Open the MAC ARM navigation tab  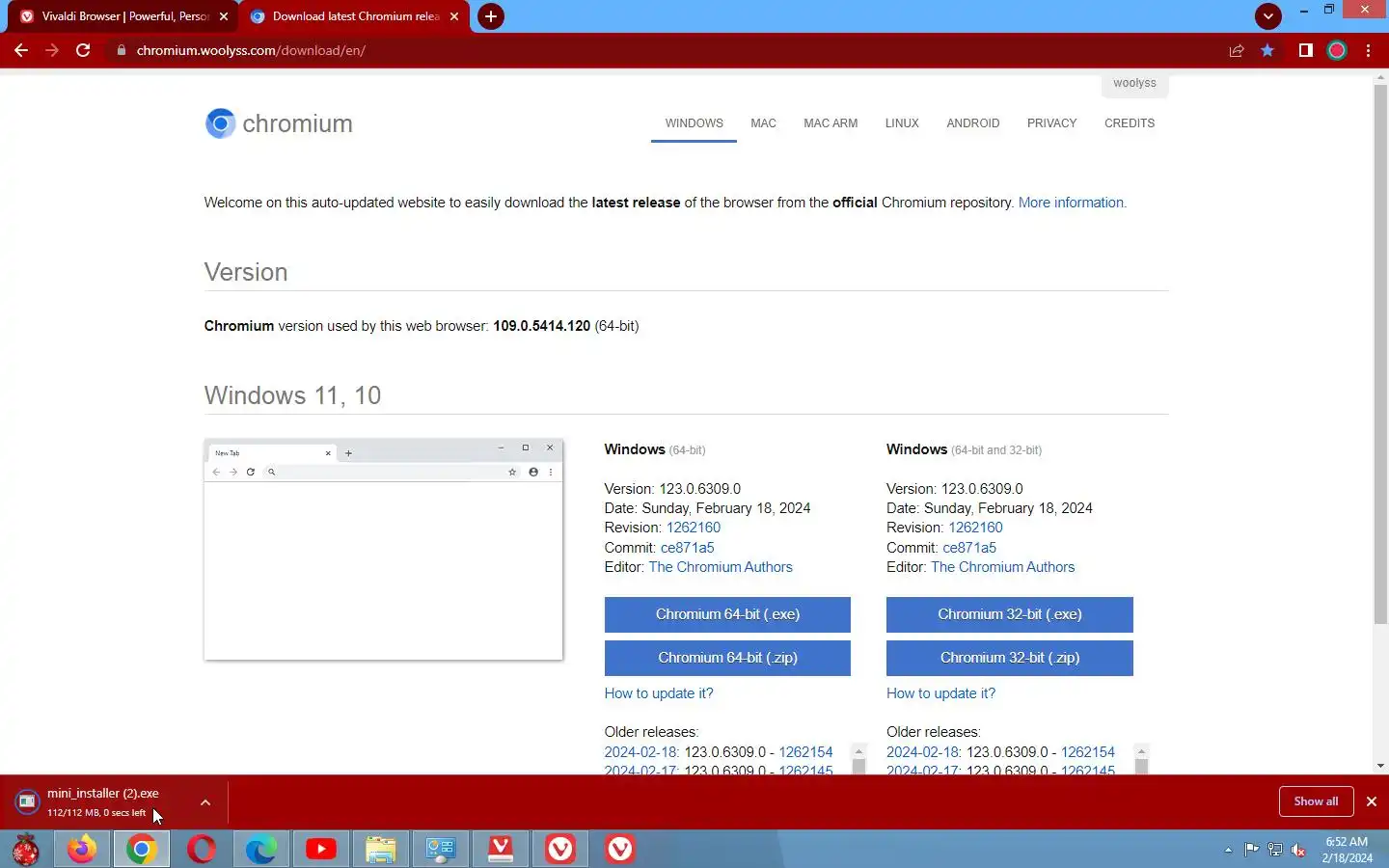pos(831,123)
